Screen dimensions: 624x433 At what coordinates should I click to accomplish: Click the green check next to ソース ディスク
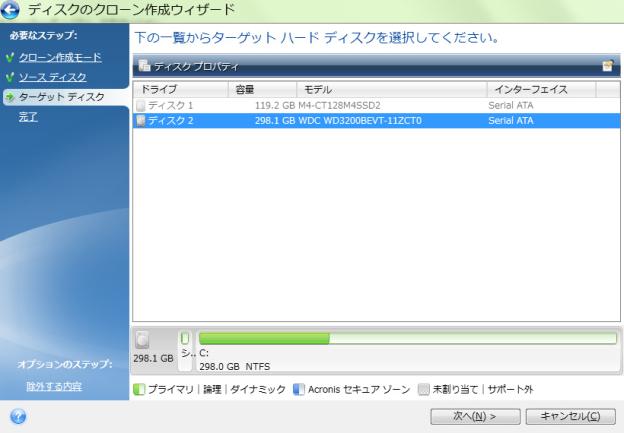click(x=10, y=77)
